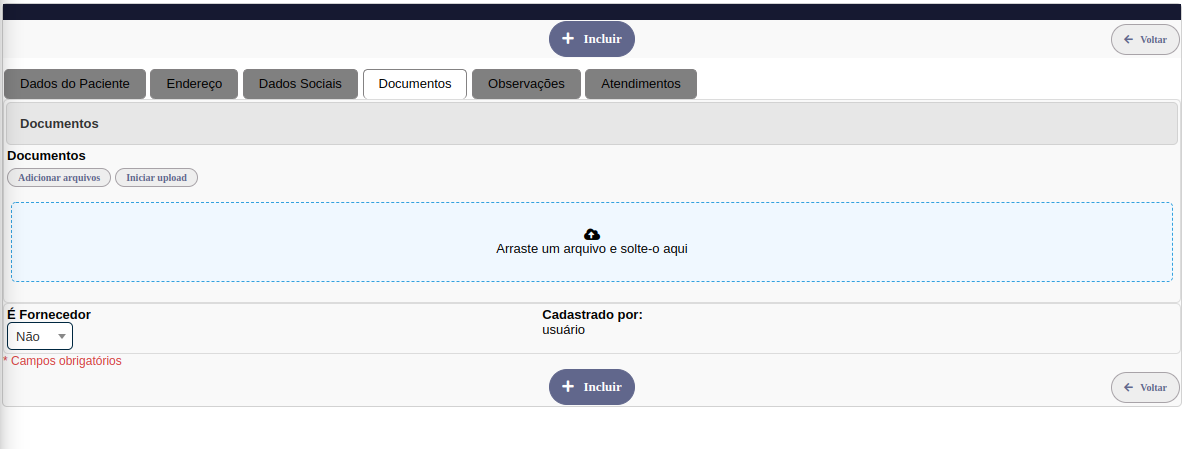Click the gray Documentos section header
Image resolution: width=1187 pixels, height=449 pixels.
592,124
